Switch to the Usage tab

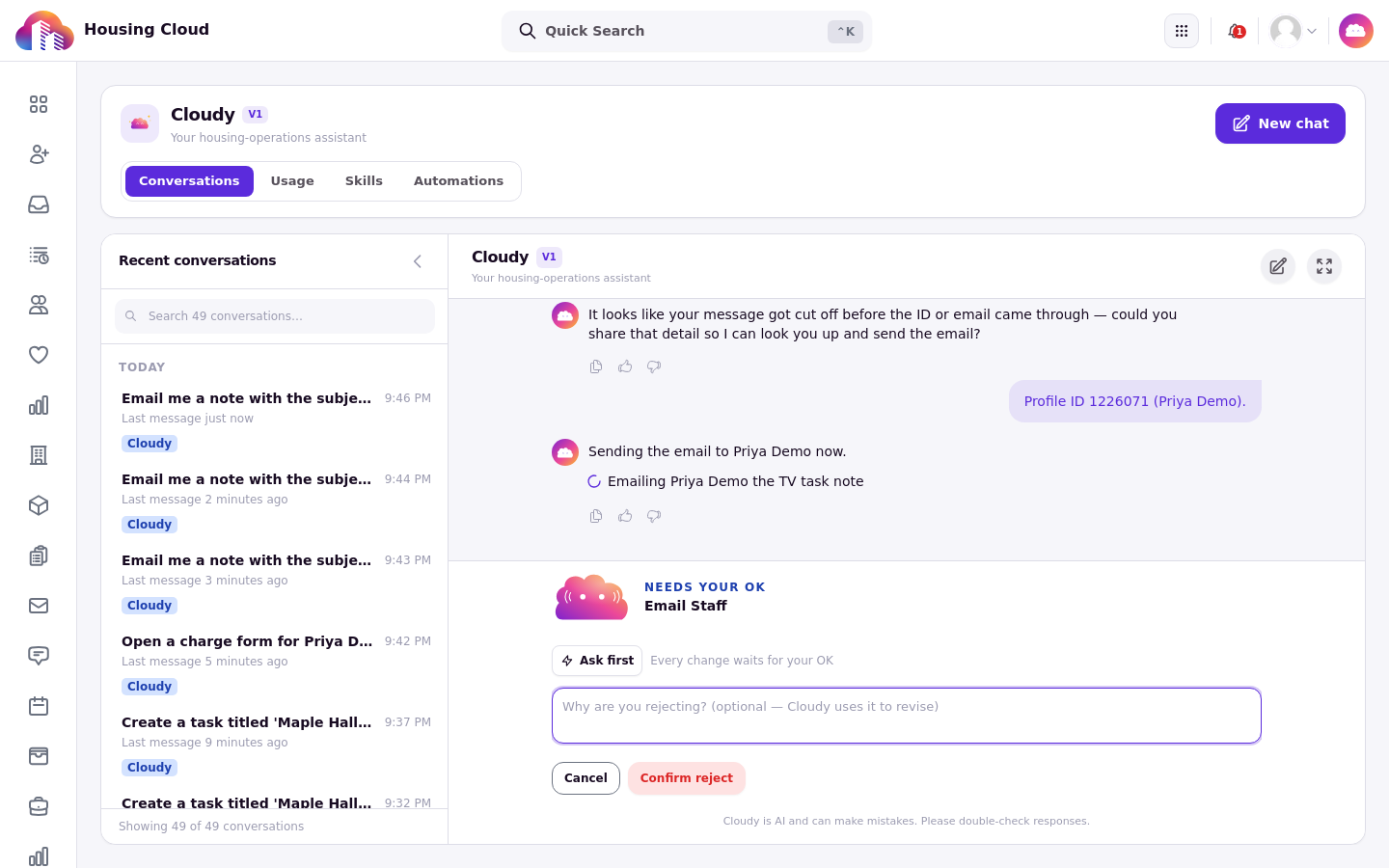point(292,181)
